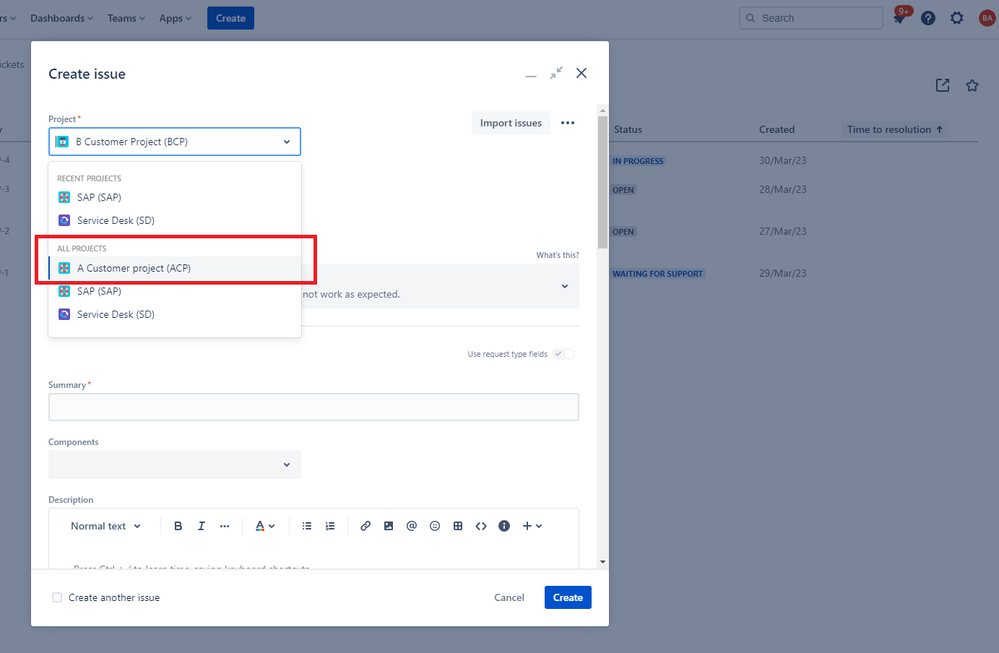Select SAP (SAP) under Recent Projects
The width and height of the screenshot is (999, 653).
pos(175,197)
